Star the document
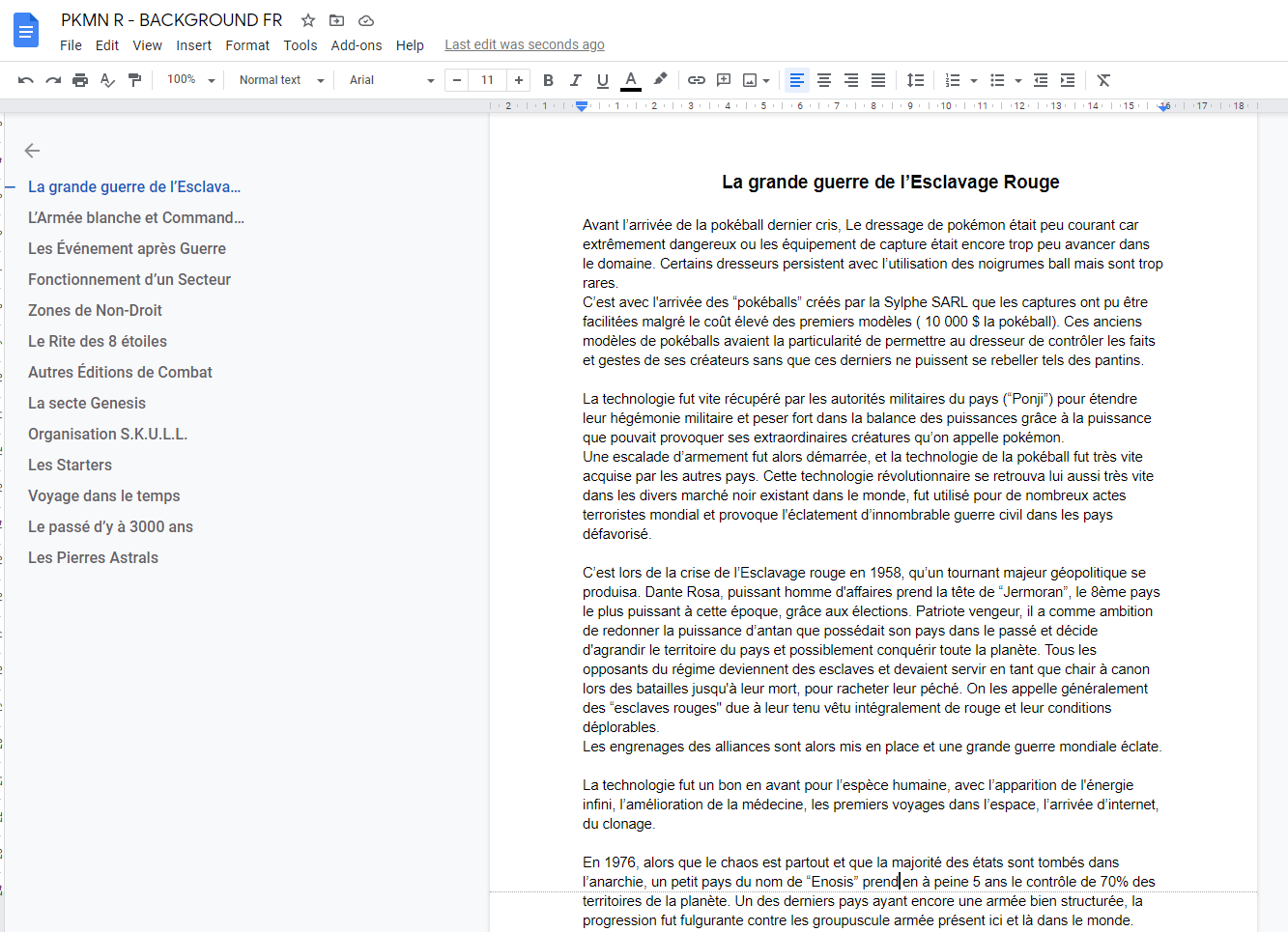The height and width of the screenshot is (932, 1288). click(308, 20)
